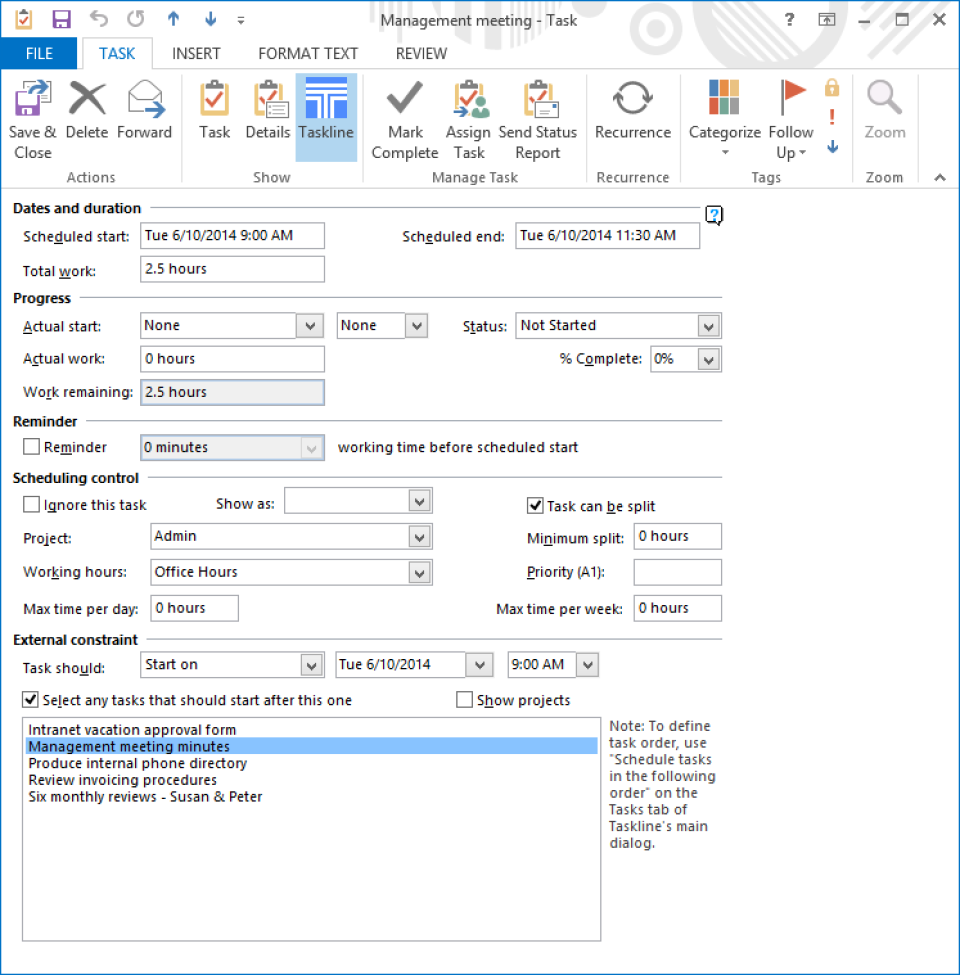Image resolution: width=960 pixels, height=975 pixels.
Task: Go to the Previous Item with the up arrow
Action: coord(173,19)
